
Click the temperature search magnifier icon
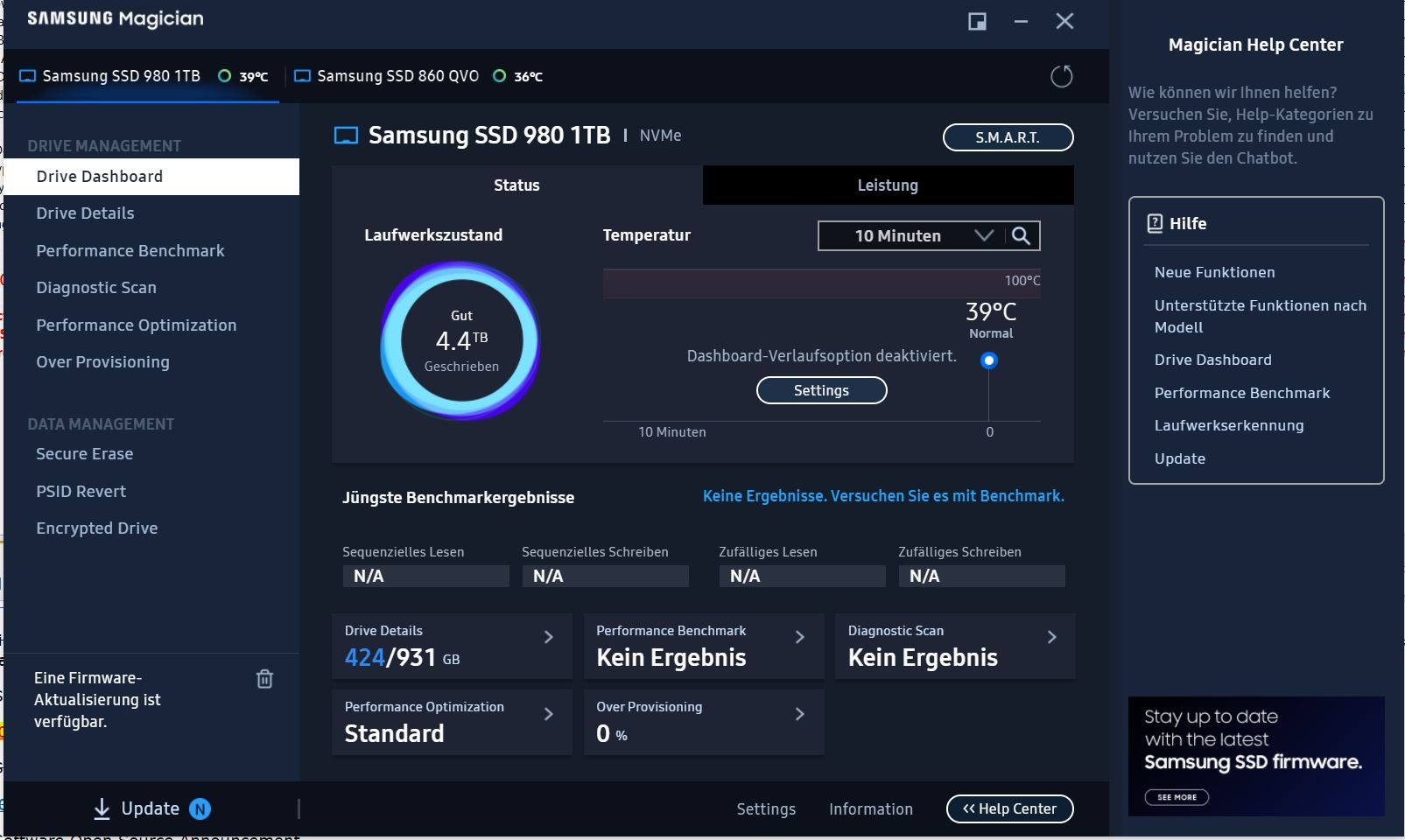[x=1021, y=235]
